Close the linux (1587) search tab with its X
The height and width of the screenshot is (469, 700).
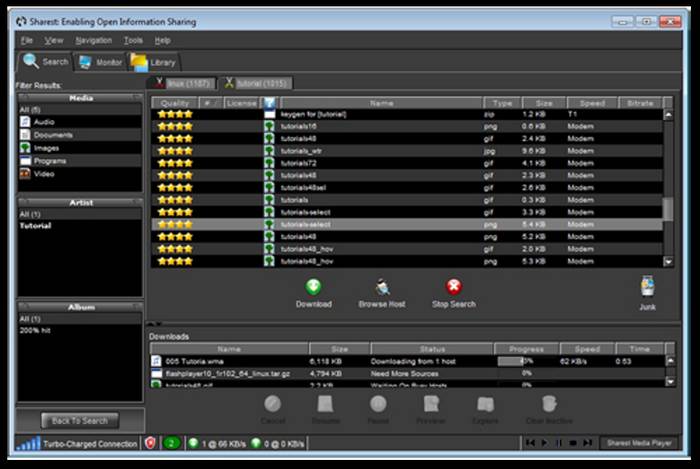pyautogui.click(x=159, y=82)
